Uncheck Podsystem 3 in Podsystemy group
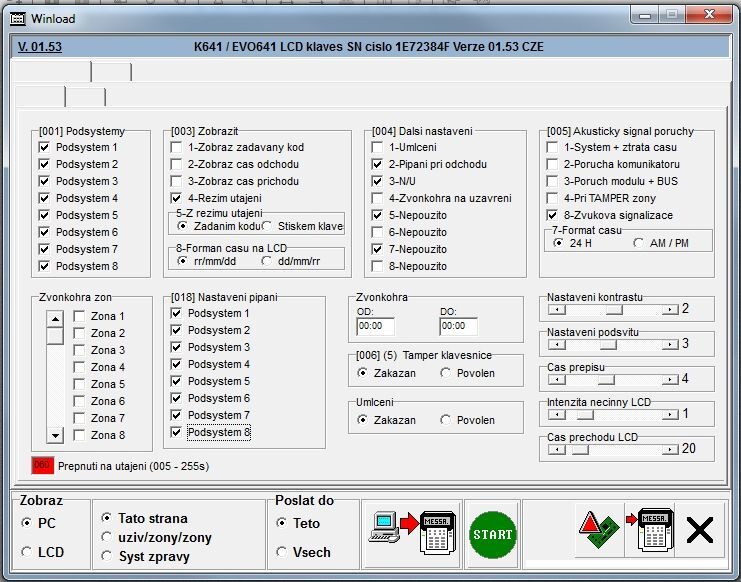Image resolution: width=741 pixels, height=582 pixels. 44,181
